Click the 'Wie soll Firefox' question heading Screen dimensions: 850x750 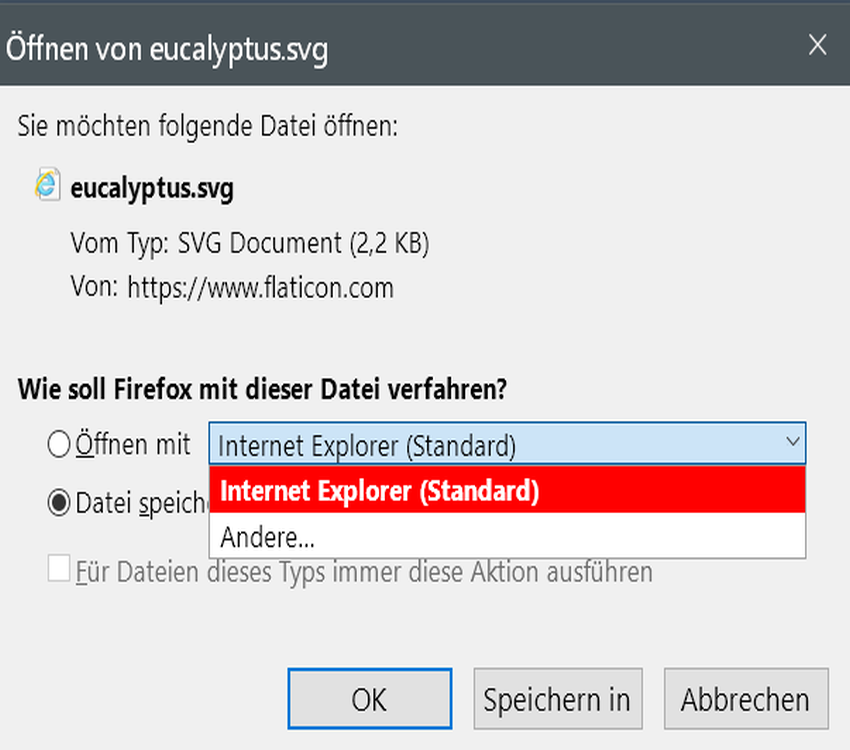tap(261, 390)
